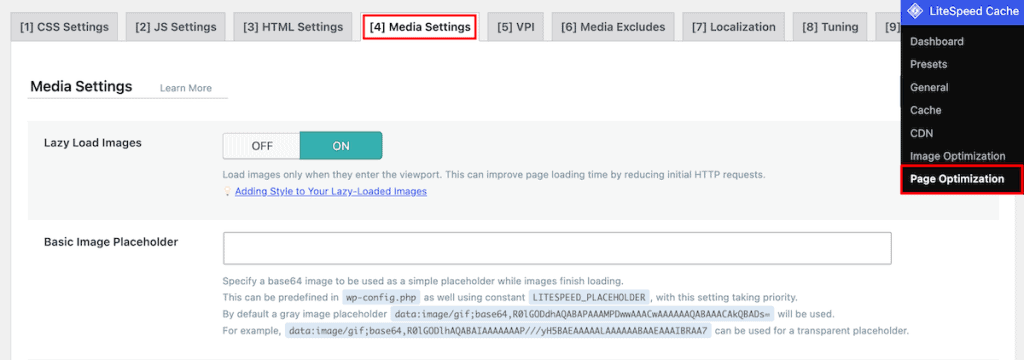
Task: Open the [4] Media Settings tab
Action: click(419, 27)
